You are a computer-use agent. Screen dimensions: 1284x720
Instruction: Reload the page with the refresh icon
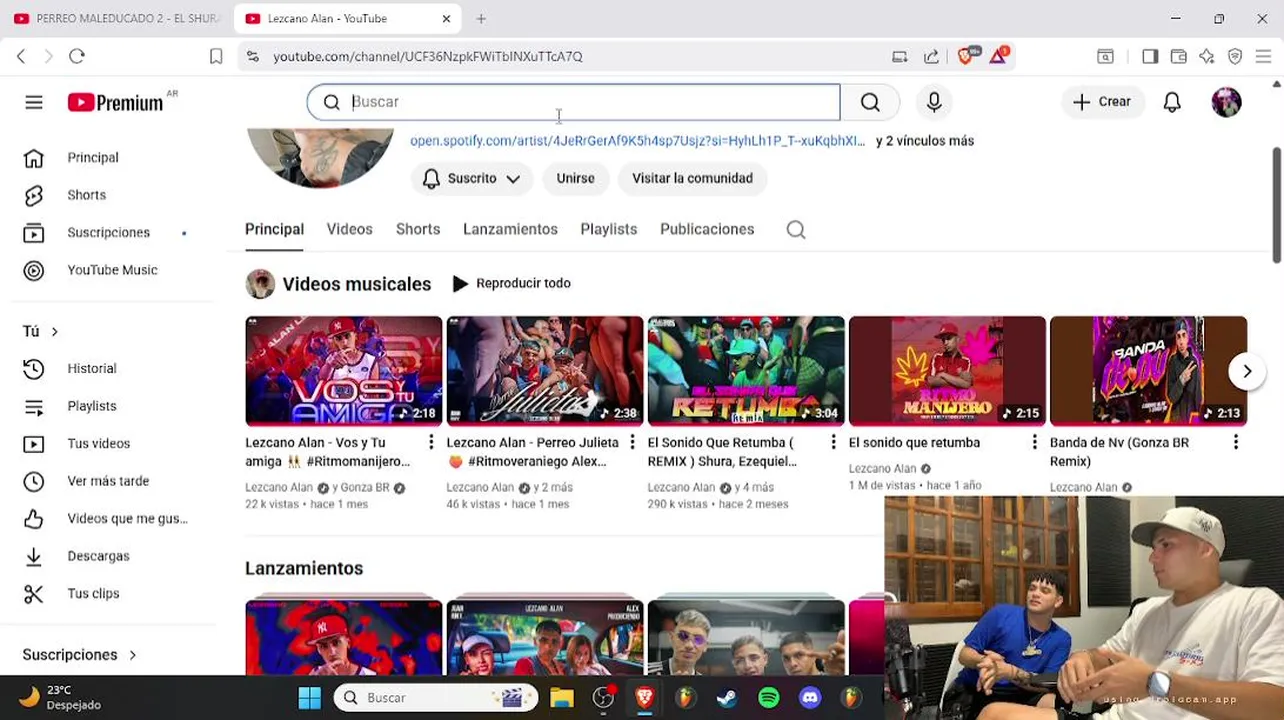(77, 57)
